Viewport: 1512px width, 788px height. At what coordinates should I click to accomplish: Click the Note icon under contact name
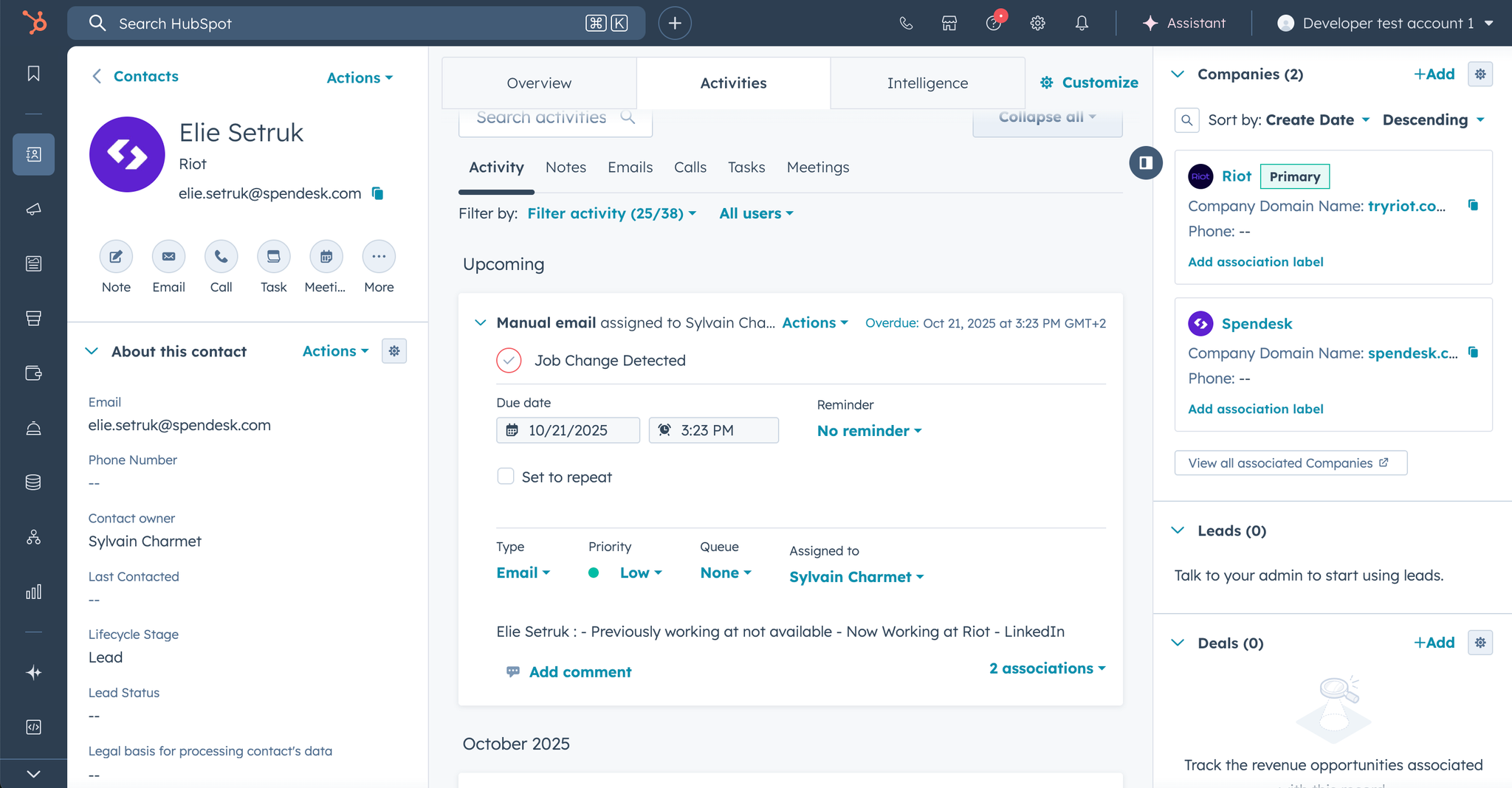(x=116, y=257)
